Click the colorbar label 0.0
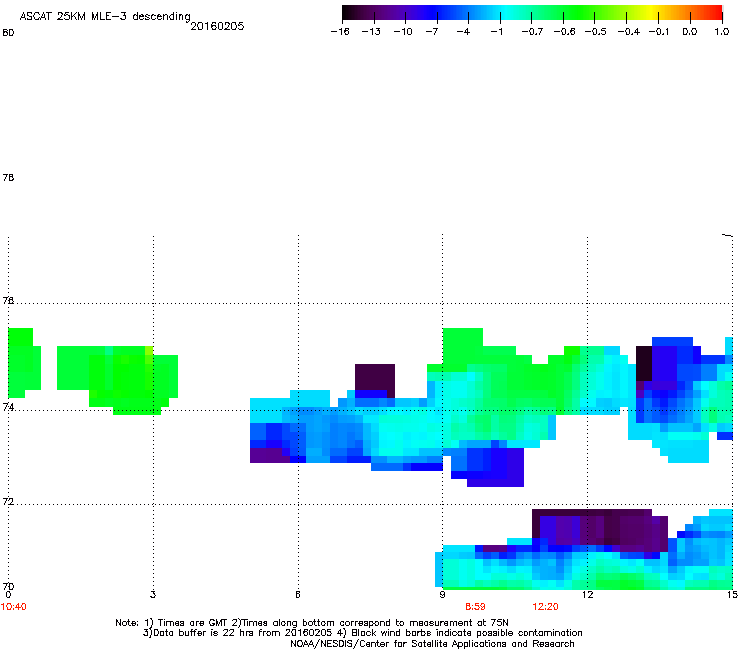 click(x=690, y=32)
